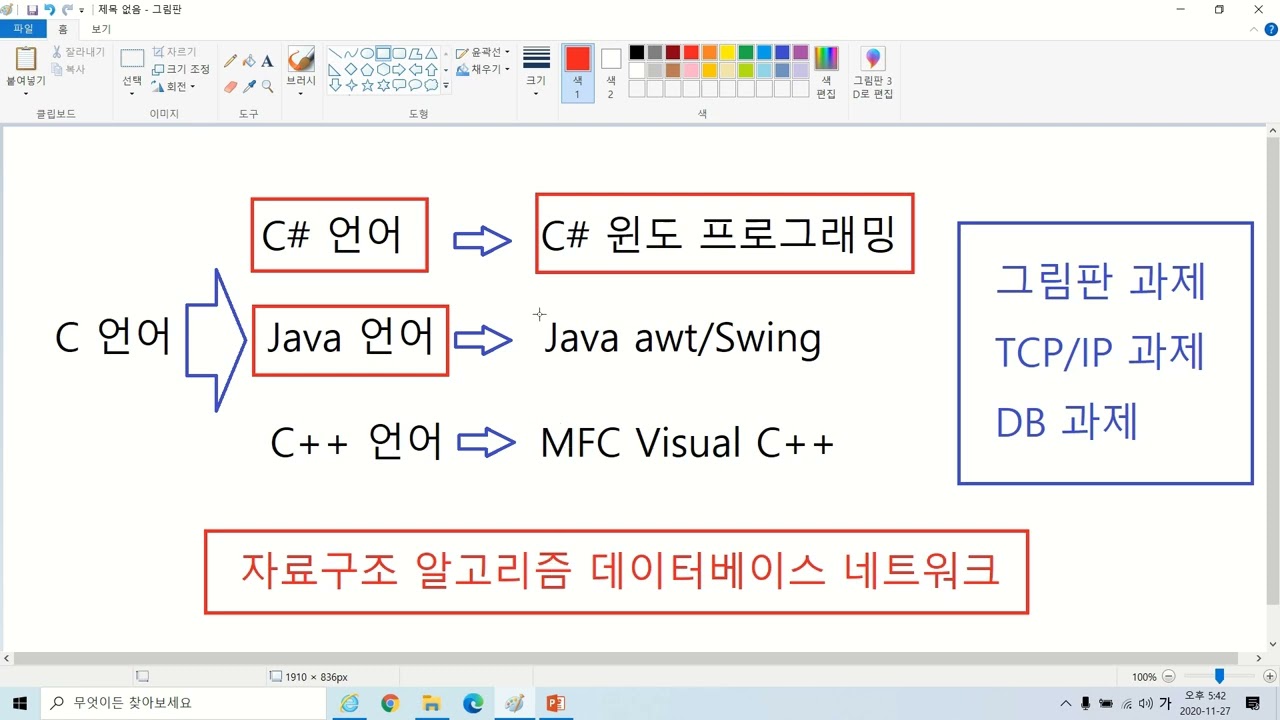Choose the Right arrow shape
The width and height of the screenshot is (1280, 720).
point(399,70)
